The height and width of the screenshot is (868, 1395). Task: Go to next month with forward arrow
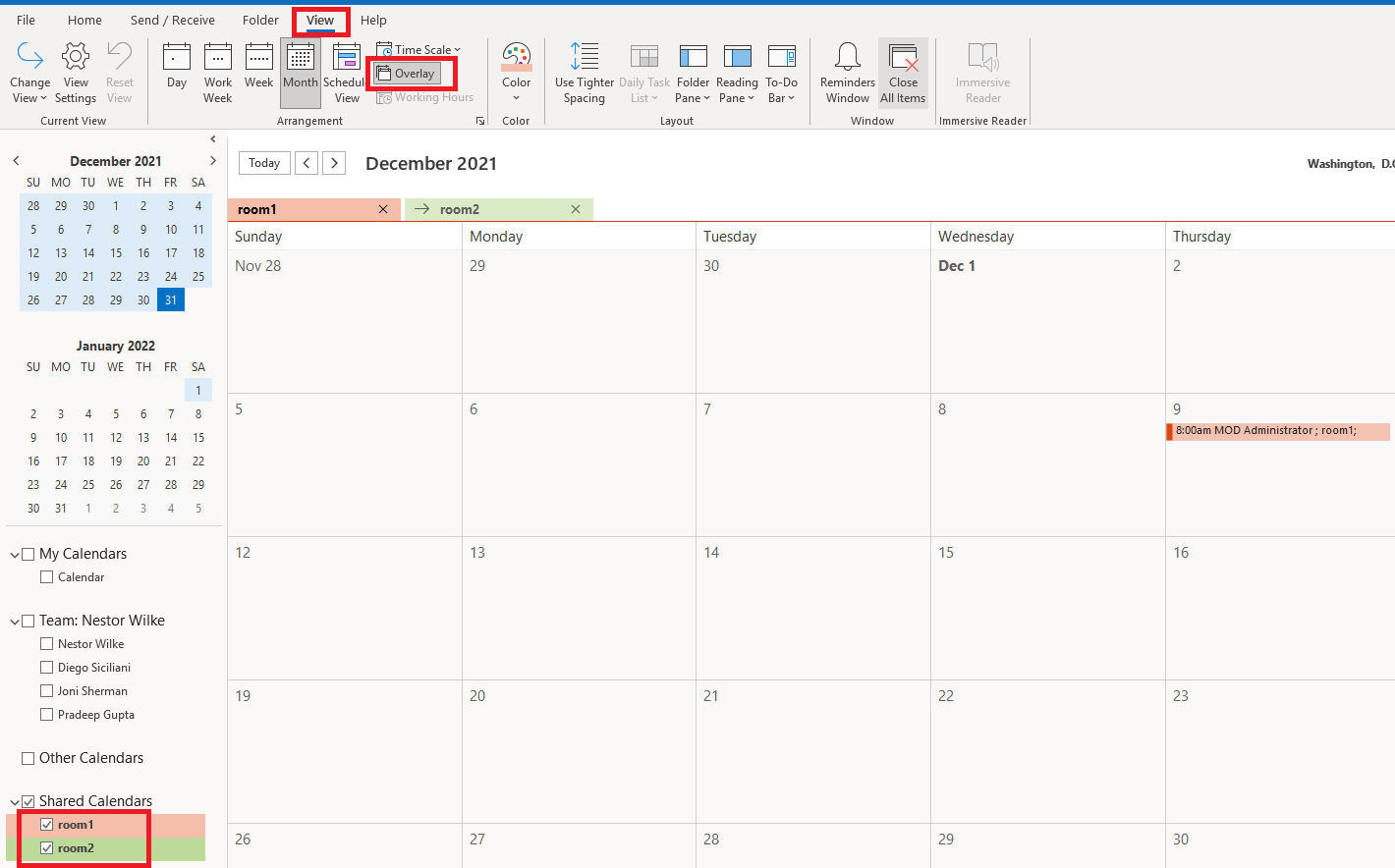coord(334,163)
